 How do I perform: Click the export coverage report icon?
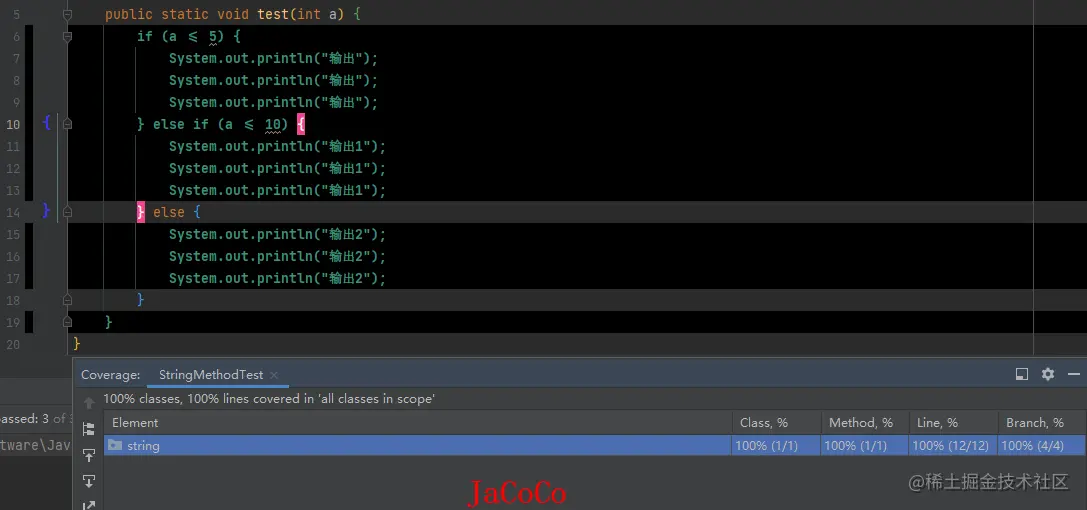[89, 504]
